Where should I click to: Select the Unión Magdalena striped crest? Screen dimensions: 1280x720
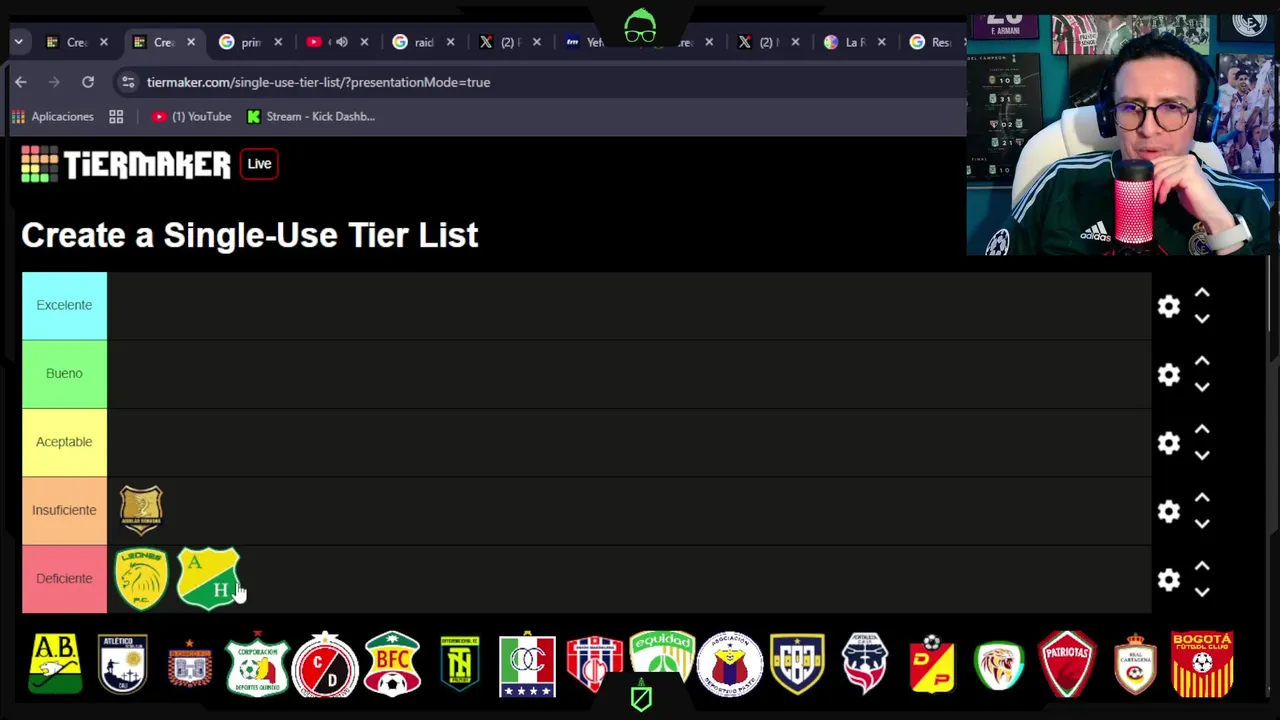pos(595,663)
